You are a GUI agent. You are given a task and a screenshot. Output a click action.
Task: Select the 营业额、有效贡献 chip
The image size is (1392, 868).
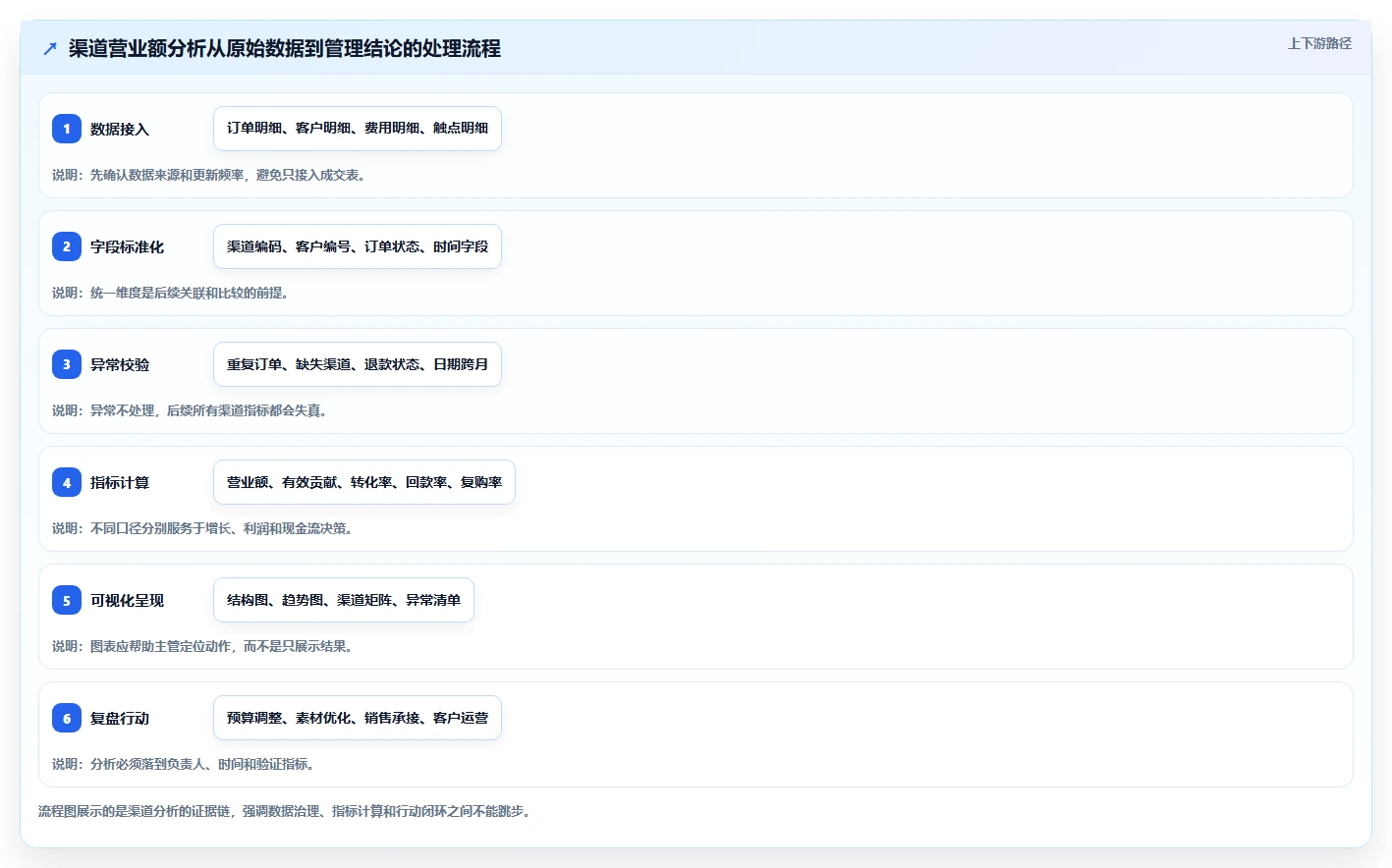click(364, 482)
